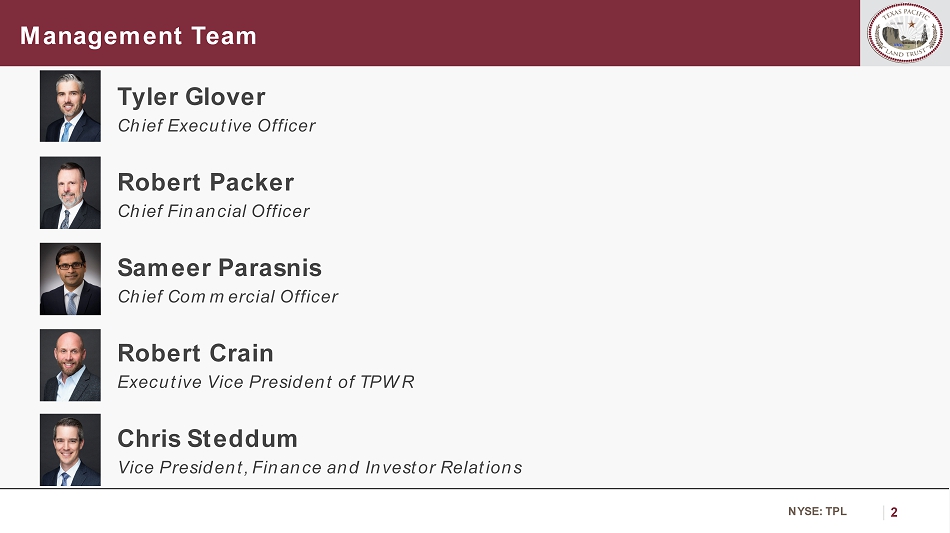Image resolution: width=950 pixels, height=533 pixels.
Task: Click the NYSE: TPL ticker label
Action: pos(816,512)
